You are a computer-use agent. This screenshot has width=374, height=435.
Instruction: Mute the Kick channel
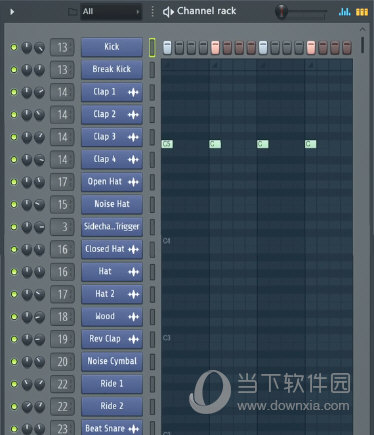tap(14, 47)
